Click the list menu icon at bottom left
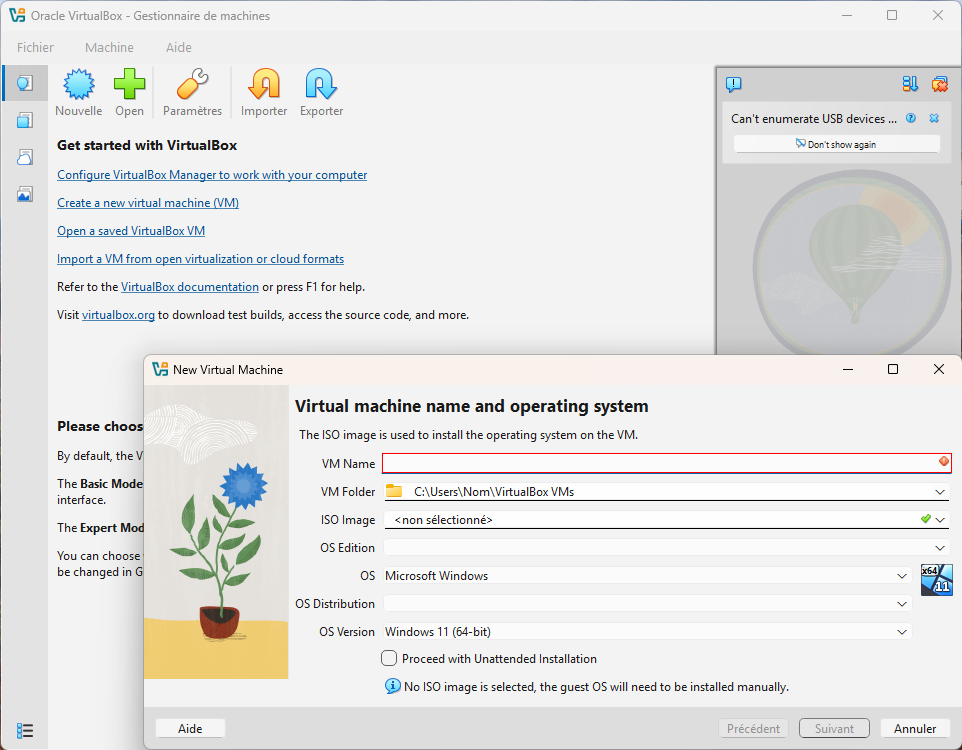962x750 pixels. point(25,730)
